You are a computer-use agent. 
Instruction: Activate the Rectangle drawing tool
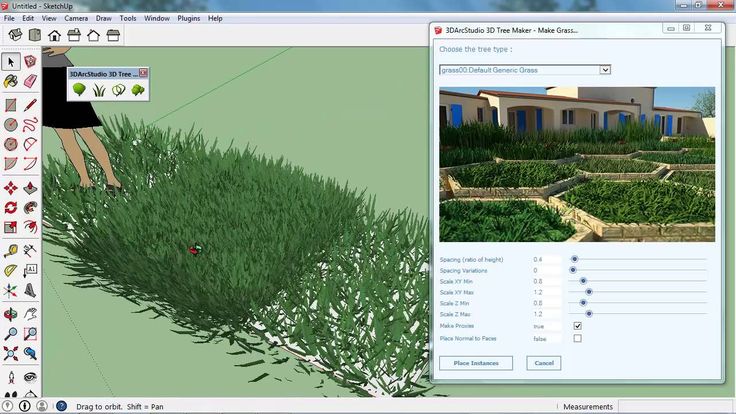[x=11, y=105]
